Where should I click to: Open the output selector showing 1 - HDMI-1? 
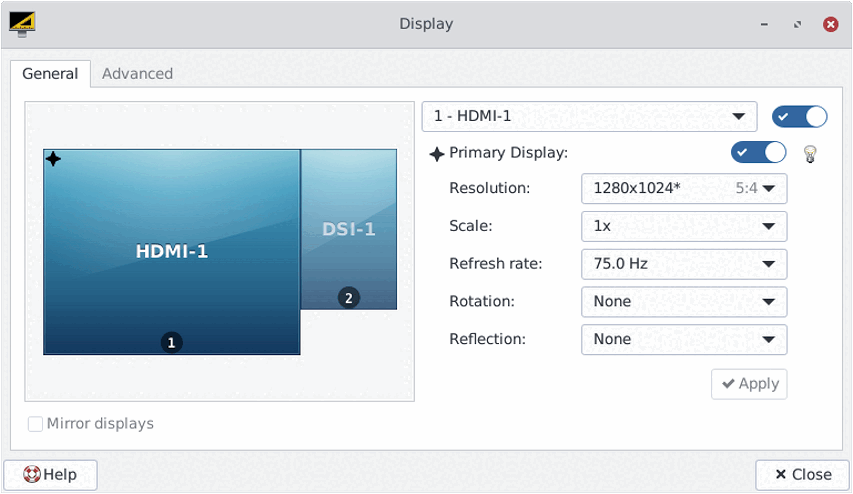pos(589,116)
